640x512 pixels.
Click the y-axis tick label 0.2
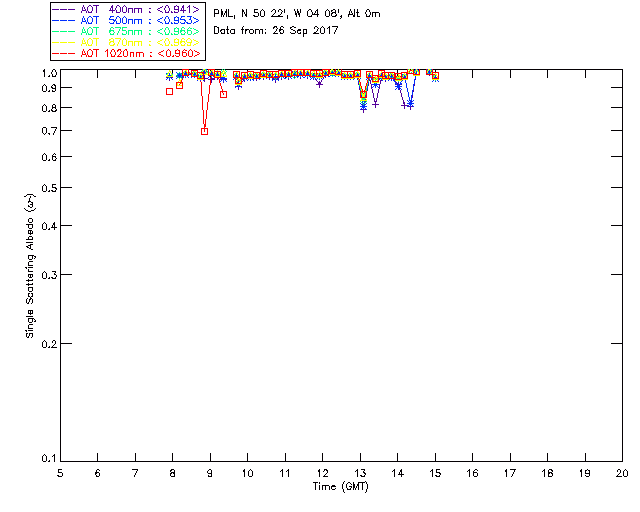point(49,344)
